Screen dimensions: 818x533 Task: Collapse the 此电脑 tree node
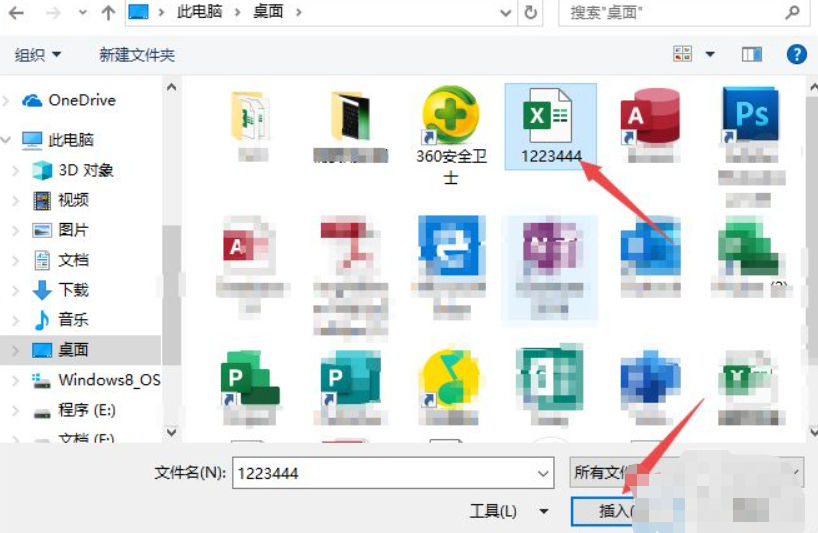6,140
